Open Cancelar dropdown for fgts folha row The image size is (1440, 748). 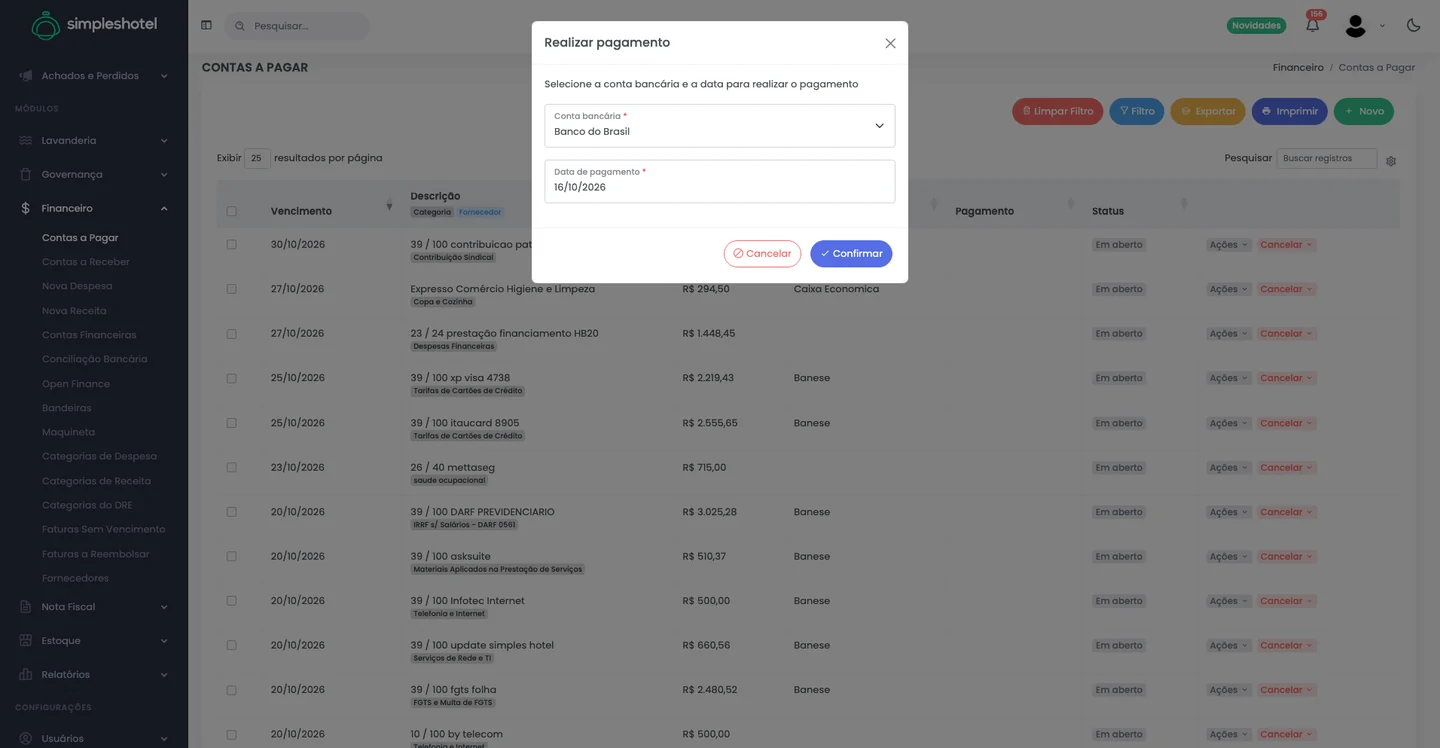(1286, 690)
